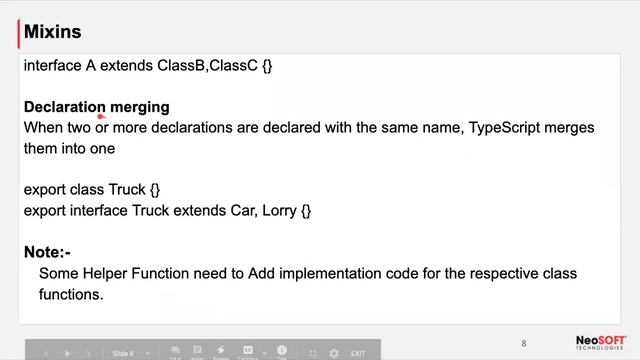Click the 'Some Helper Function' note text
Screen dimensions: 640x360
(308, 284)
